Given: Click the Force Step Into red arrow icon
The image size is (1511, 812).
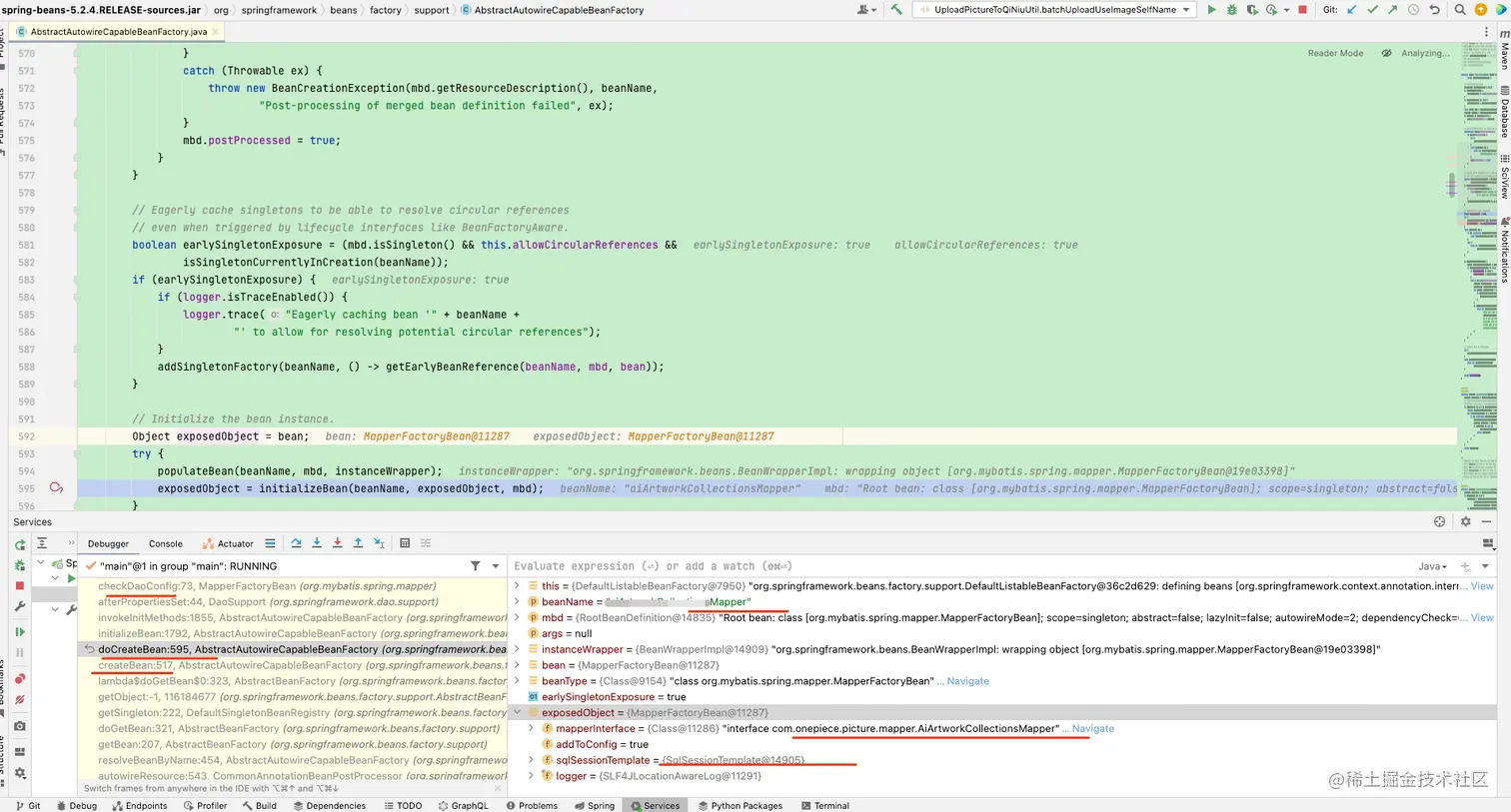Looking at the screenshot, I should point(337,543).
